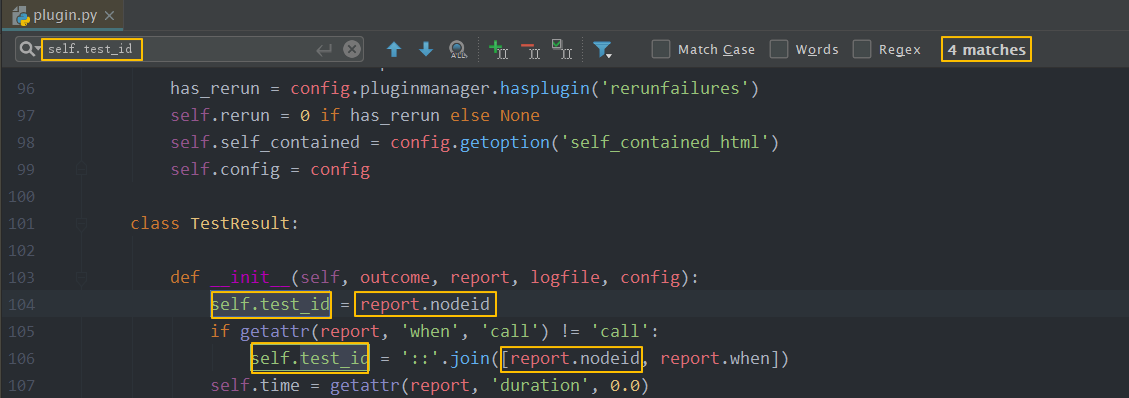
Task: Enable the Regex checkbox
Action: pyautogui.click(x=862, y=50)
